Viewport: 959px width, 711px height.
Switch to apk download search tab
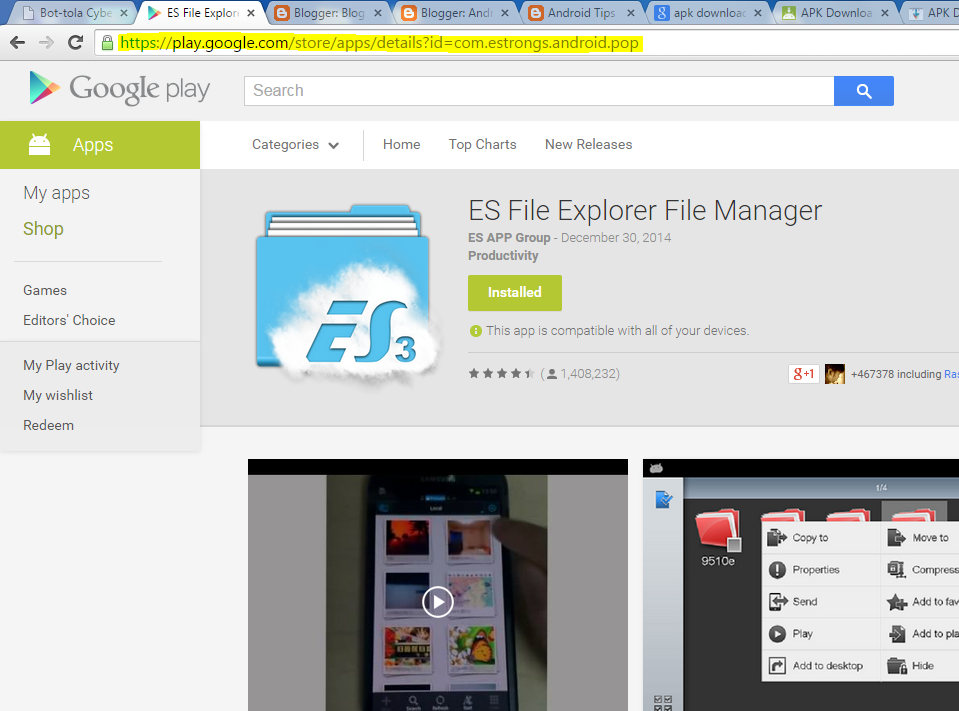[x=709, y=12]
